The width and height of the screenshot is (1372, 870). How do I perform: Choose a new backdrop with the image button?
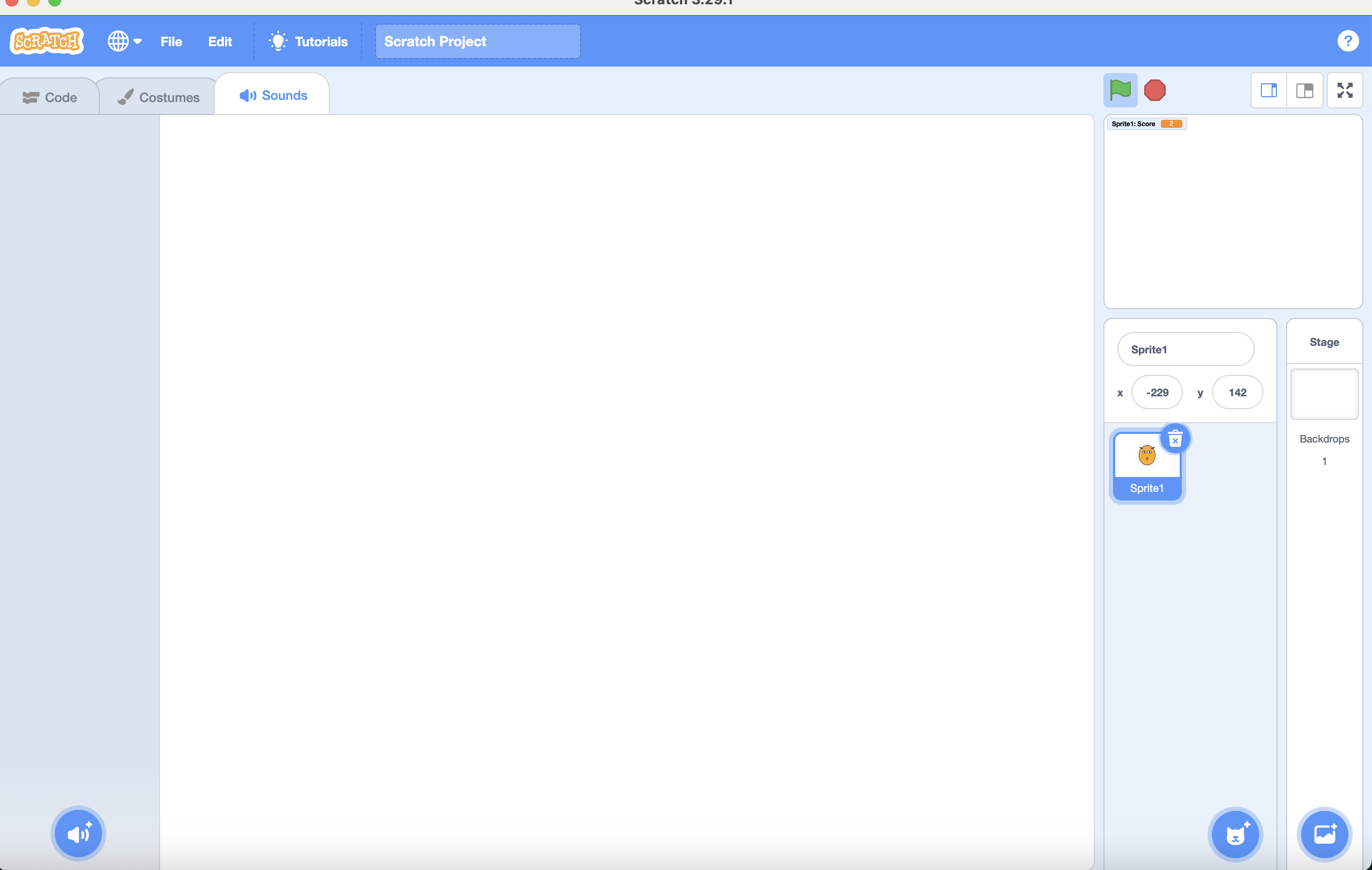[x=1324, y=834]
